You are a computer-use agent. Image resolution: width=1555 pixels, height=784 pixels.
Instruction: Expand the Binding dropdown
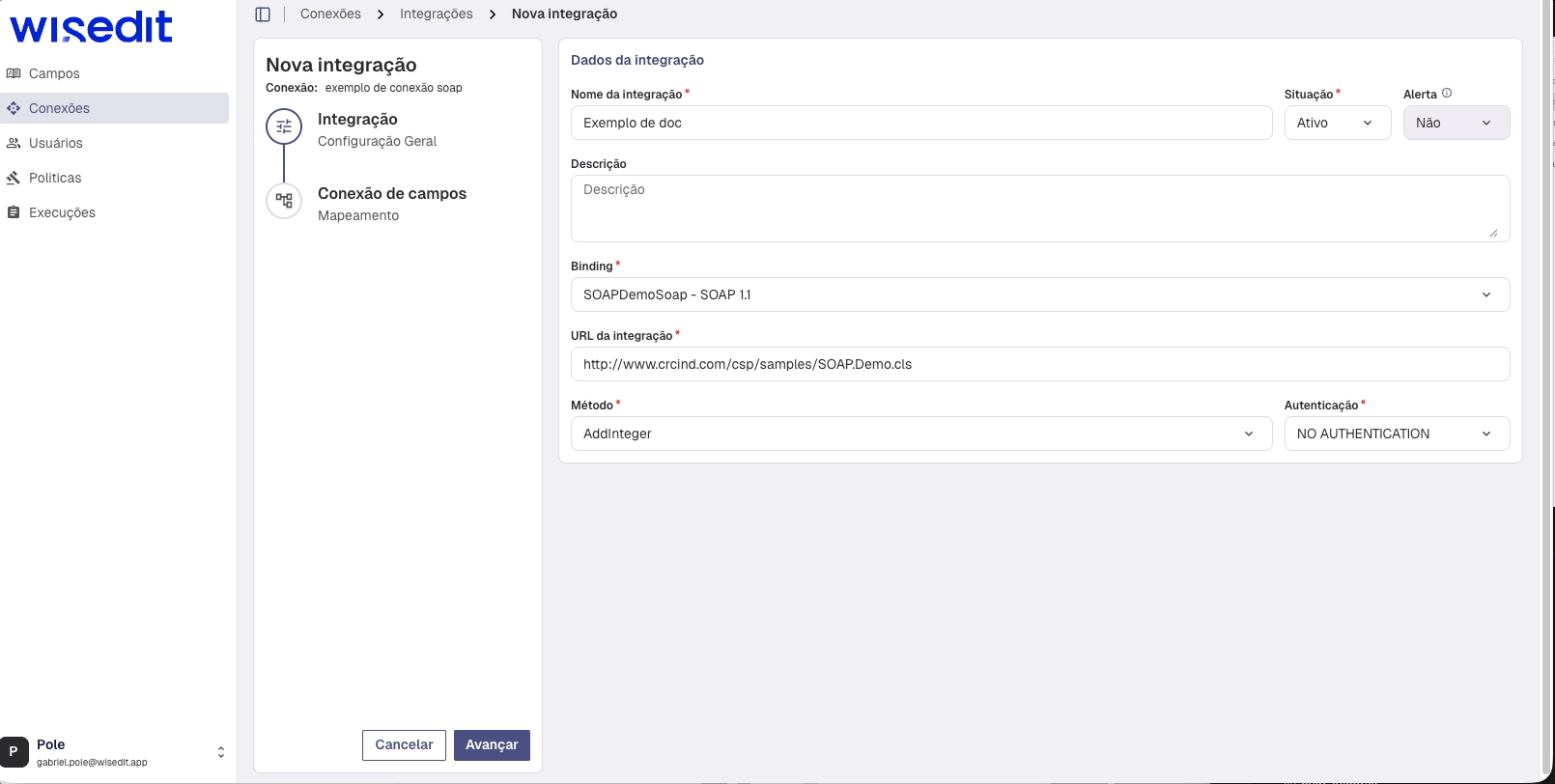point(1039,294)
